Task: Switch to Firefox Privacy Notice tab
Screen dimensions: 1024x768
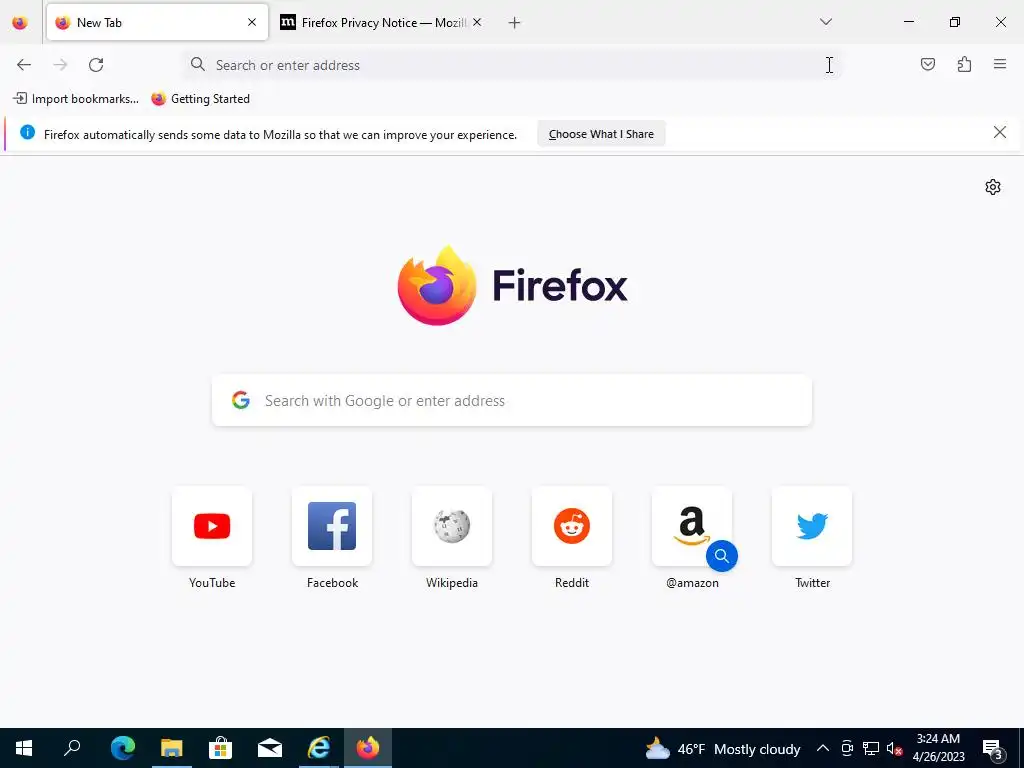Action: 381,22
